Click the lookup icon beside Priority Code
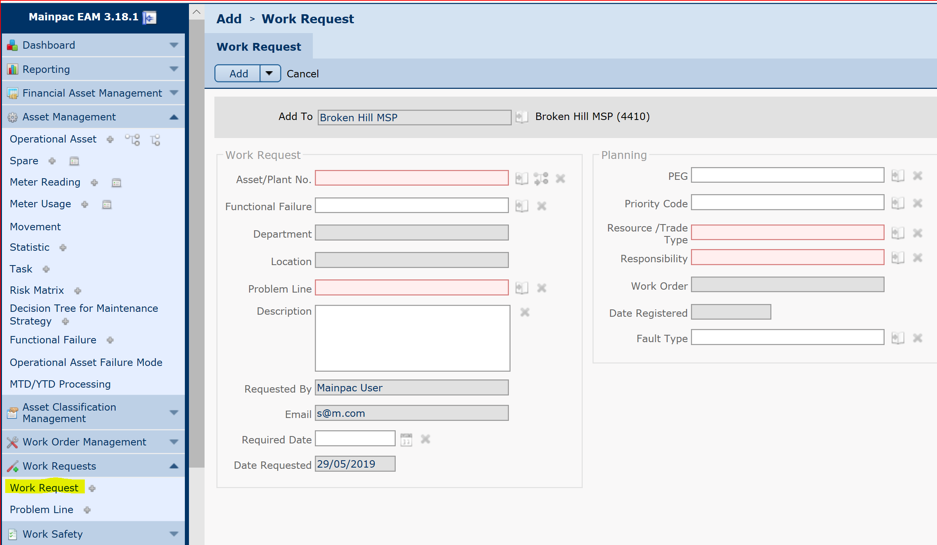The height and width of the screenshot is (545, 937). pos(898,203)
